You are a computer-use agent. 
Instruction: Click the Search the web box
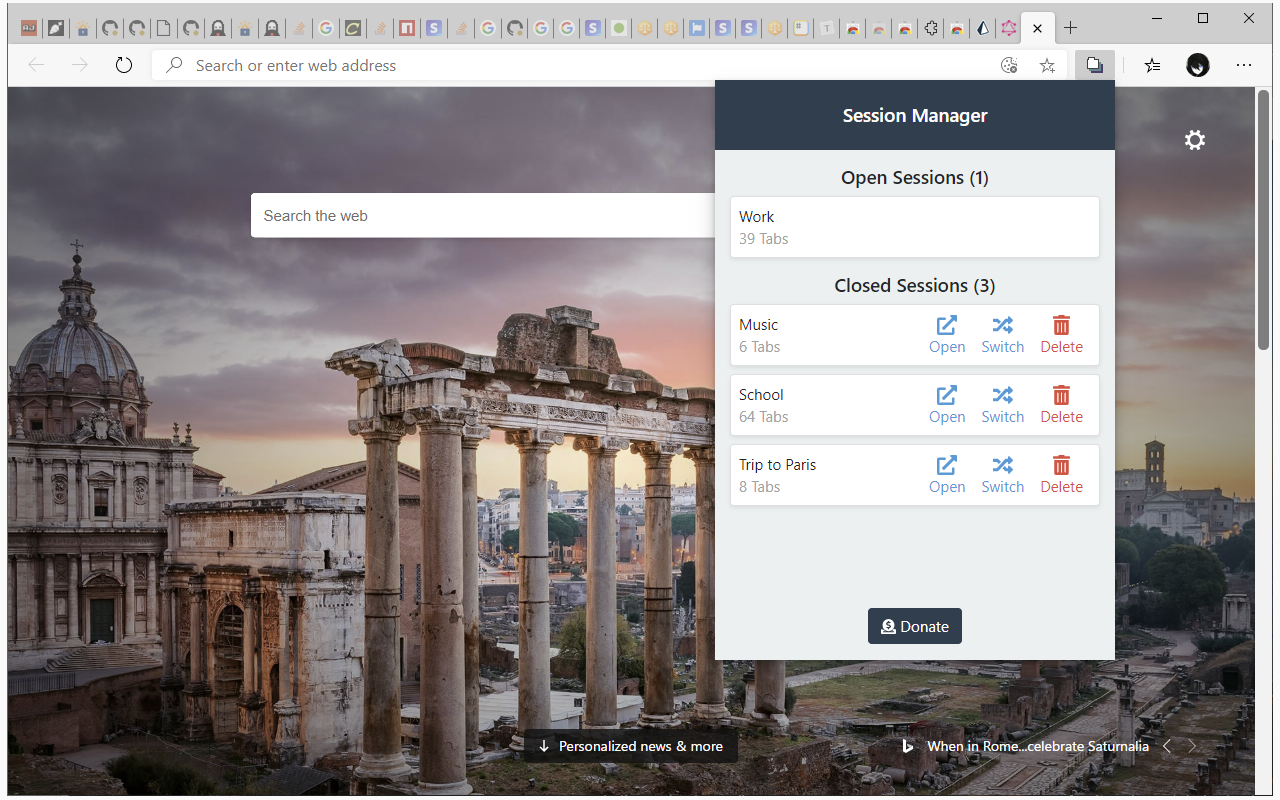click(483, 215)
